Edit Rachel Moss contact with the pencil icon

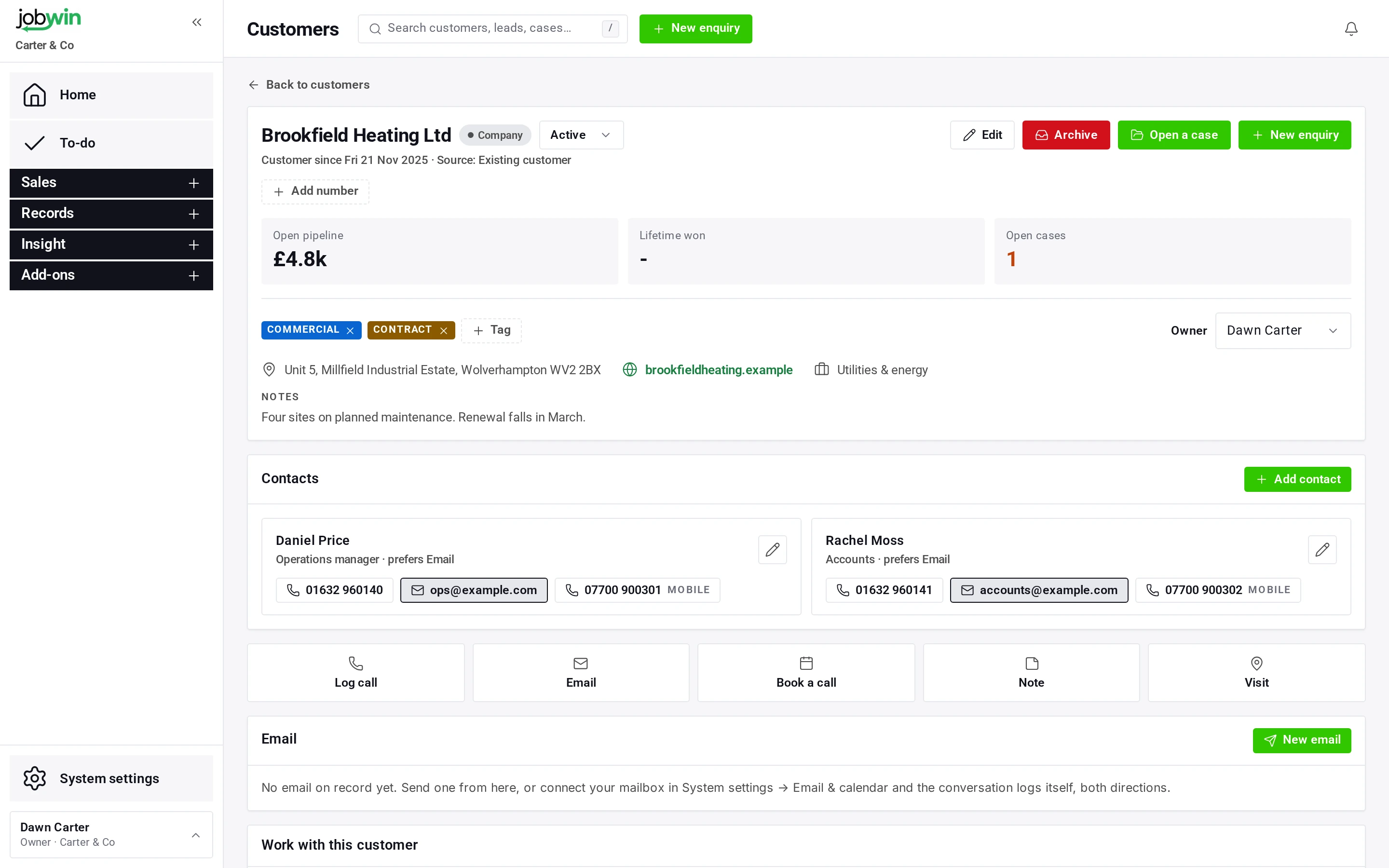point(1322,549)
